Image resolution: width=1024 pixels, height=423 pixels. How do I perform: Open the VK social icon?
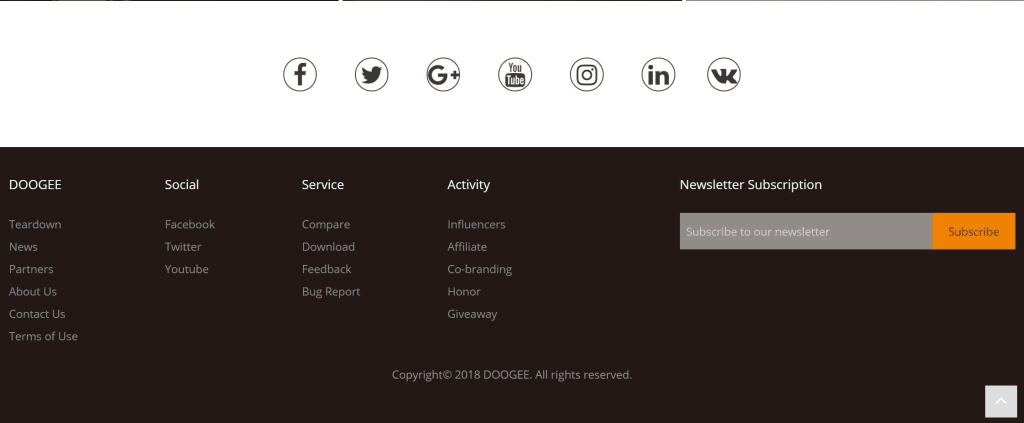click(x=724, y=74)
